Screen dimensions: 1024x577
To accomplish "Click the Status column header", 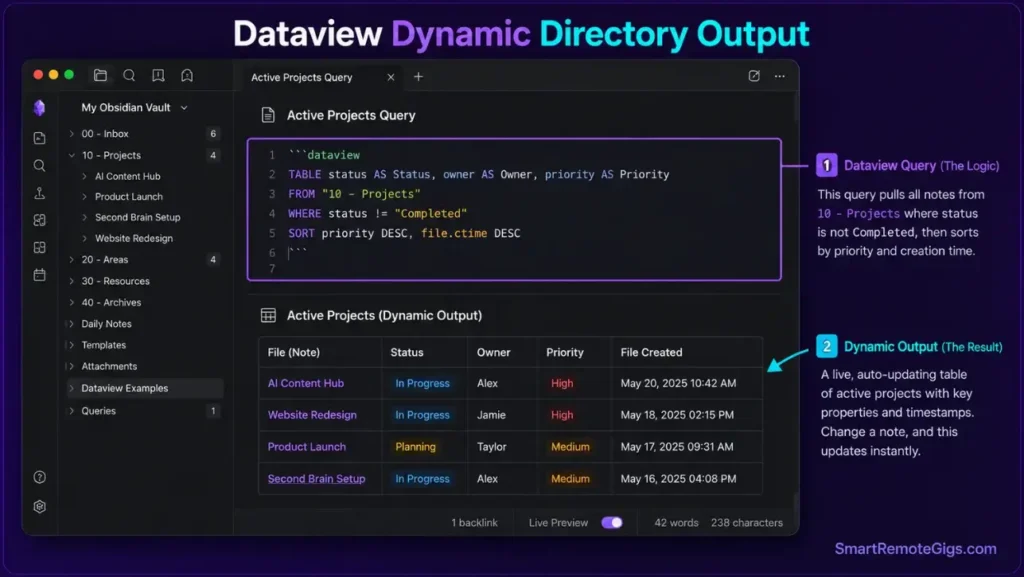I will pos(407,352).
